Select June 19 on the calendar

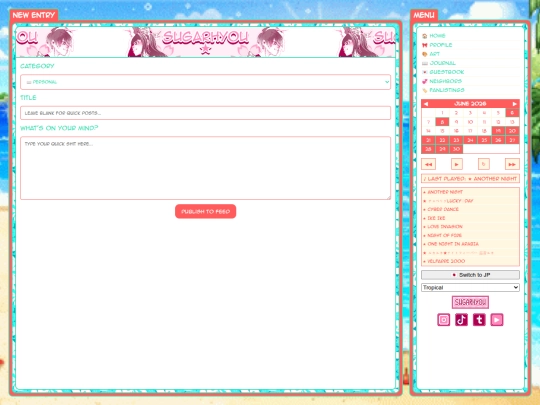click(498, 131)
